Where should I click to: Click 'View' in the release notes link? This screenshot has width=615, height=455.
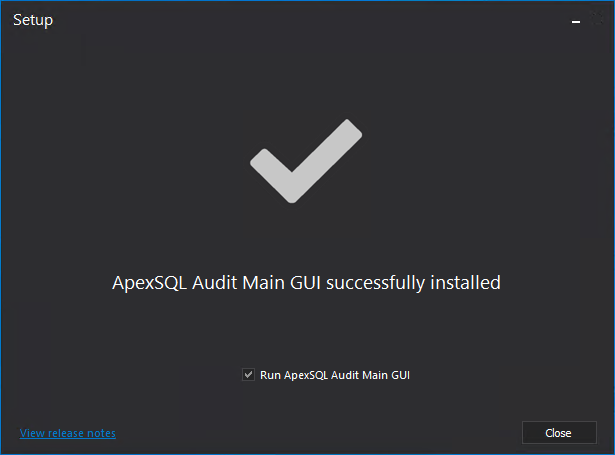coord(32,433)
